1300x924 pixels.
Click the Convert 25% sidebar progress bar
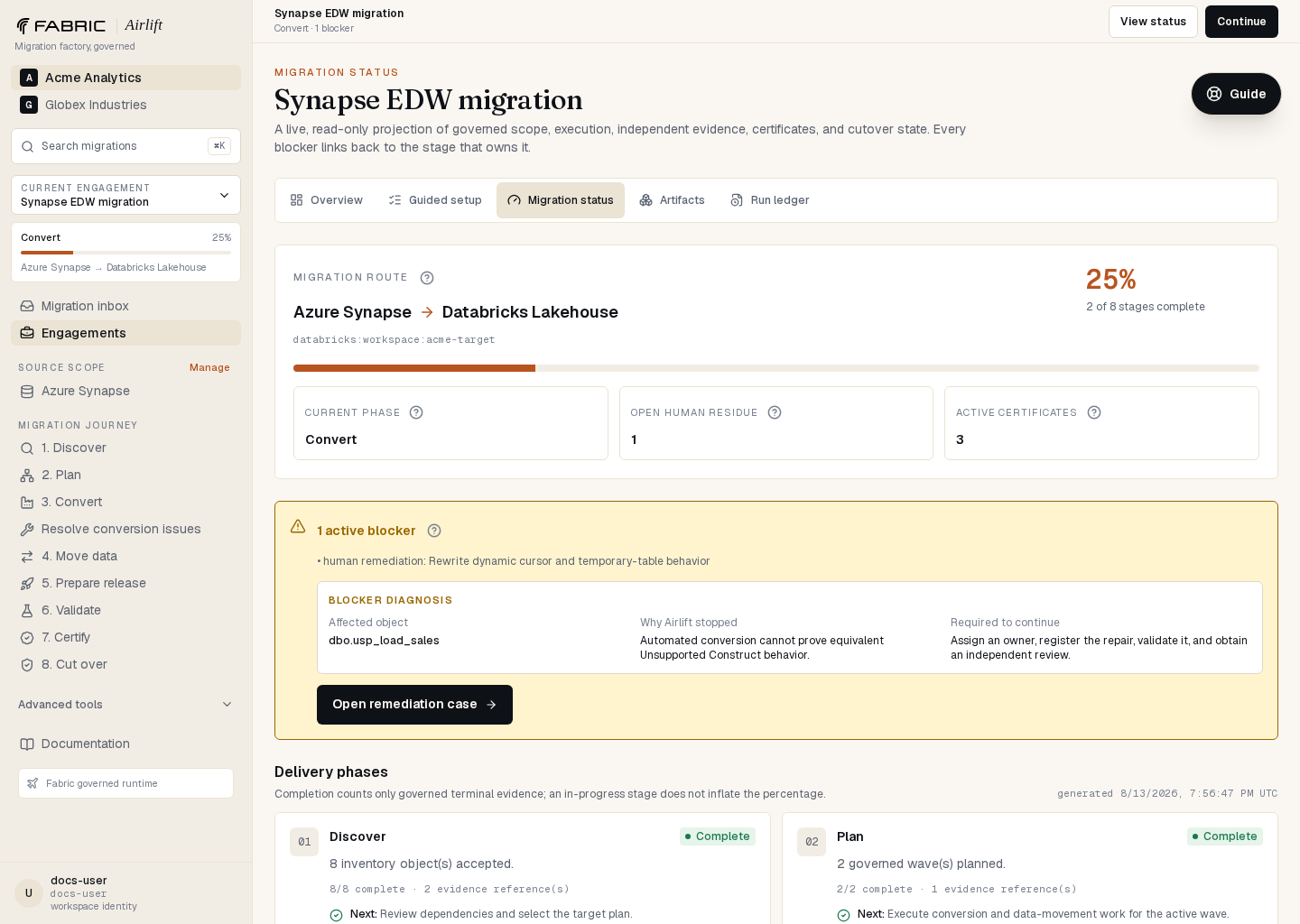click(125, 253)
